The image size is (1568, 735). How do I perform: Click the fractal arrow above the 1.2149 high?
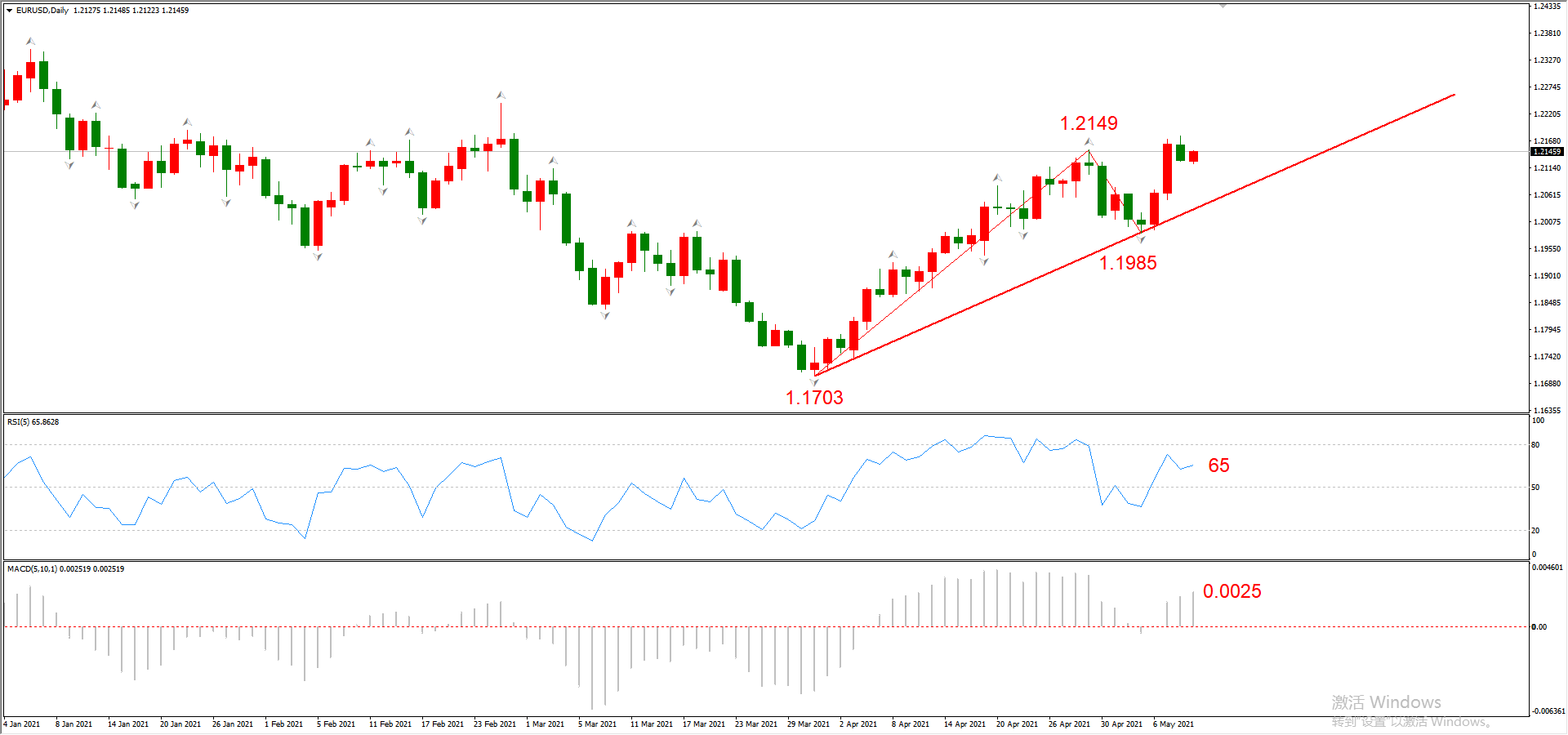tap(1089, 142)
